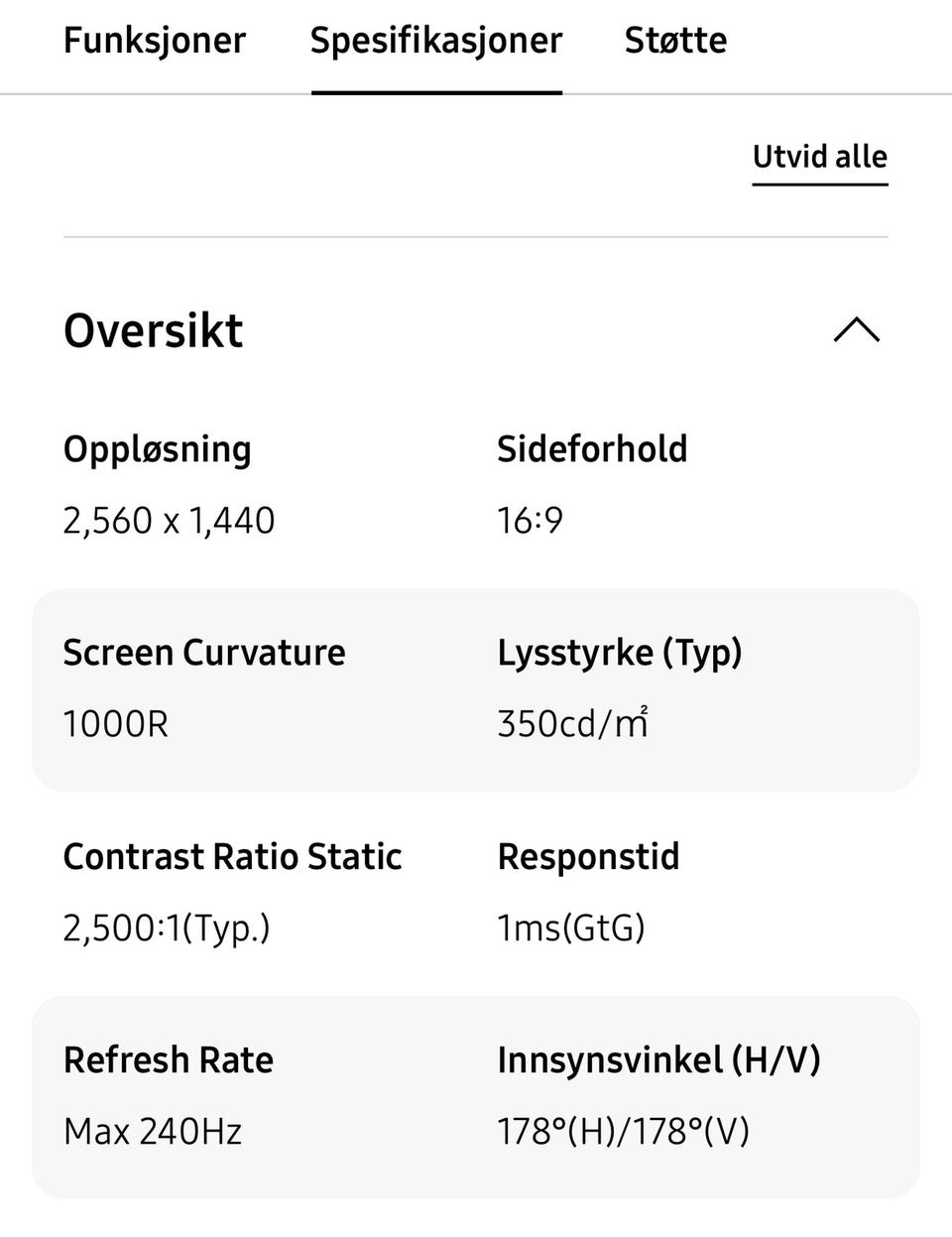
Task: Click the Oversikt section heading
Action: (154, 330)
